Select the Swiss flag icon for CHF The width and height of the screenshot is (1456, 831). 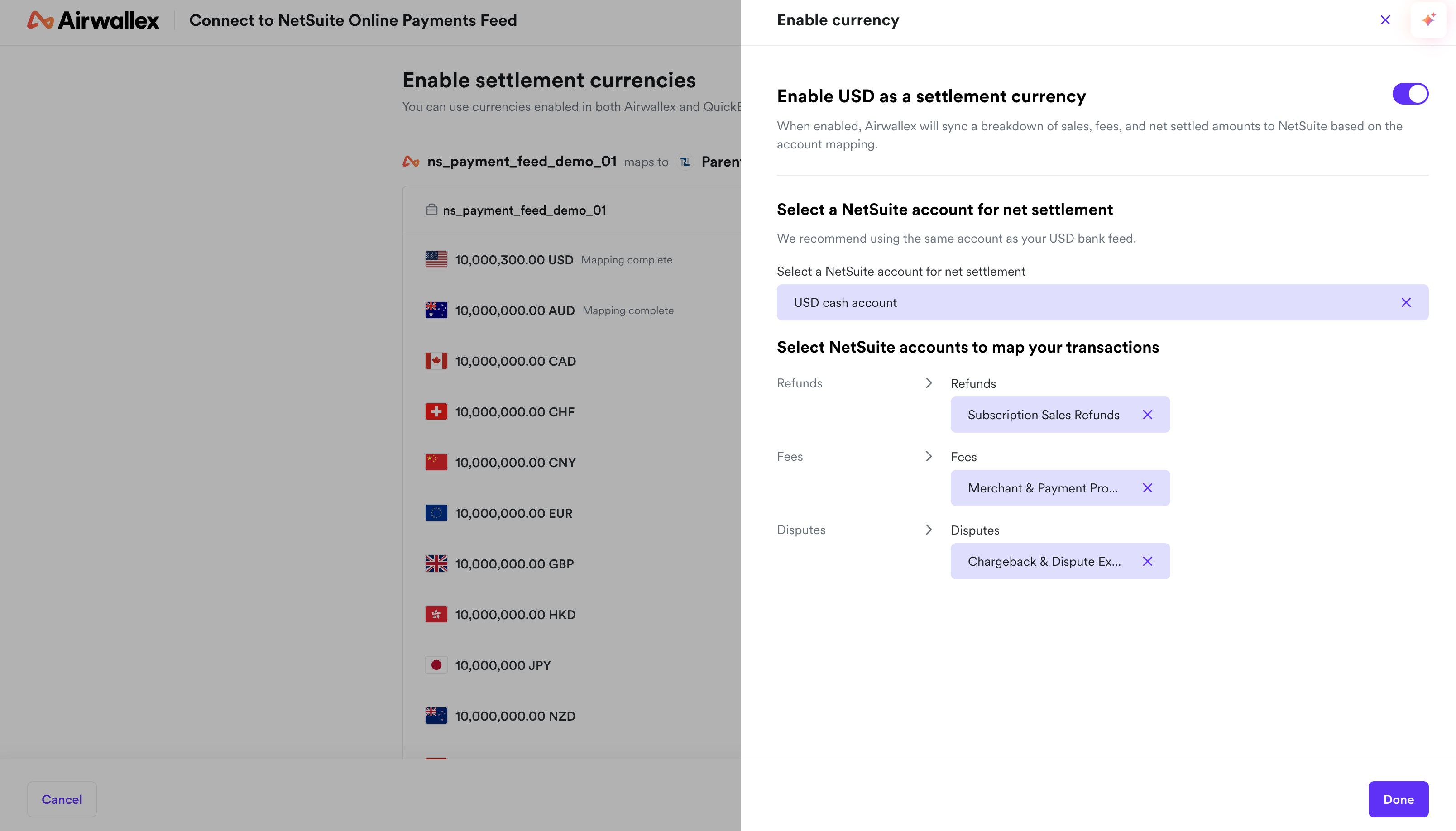(436, 411)
